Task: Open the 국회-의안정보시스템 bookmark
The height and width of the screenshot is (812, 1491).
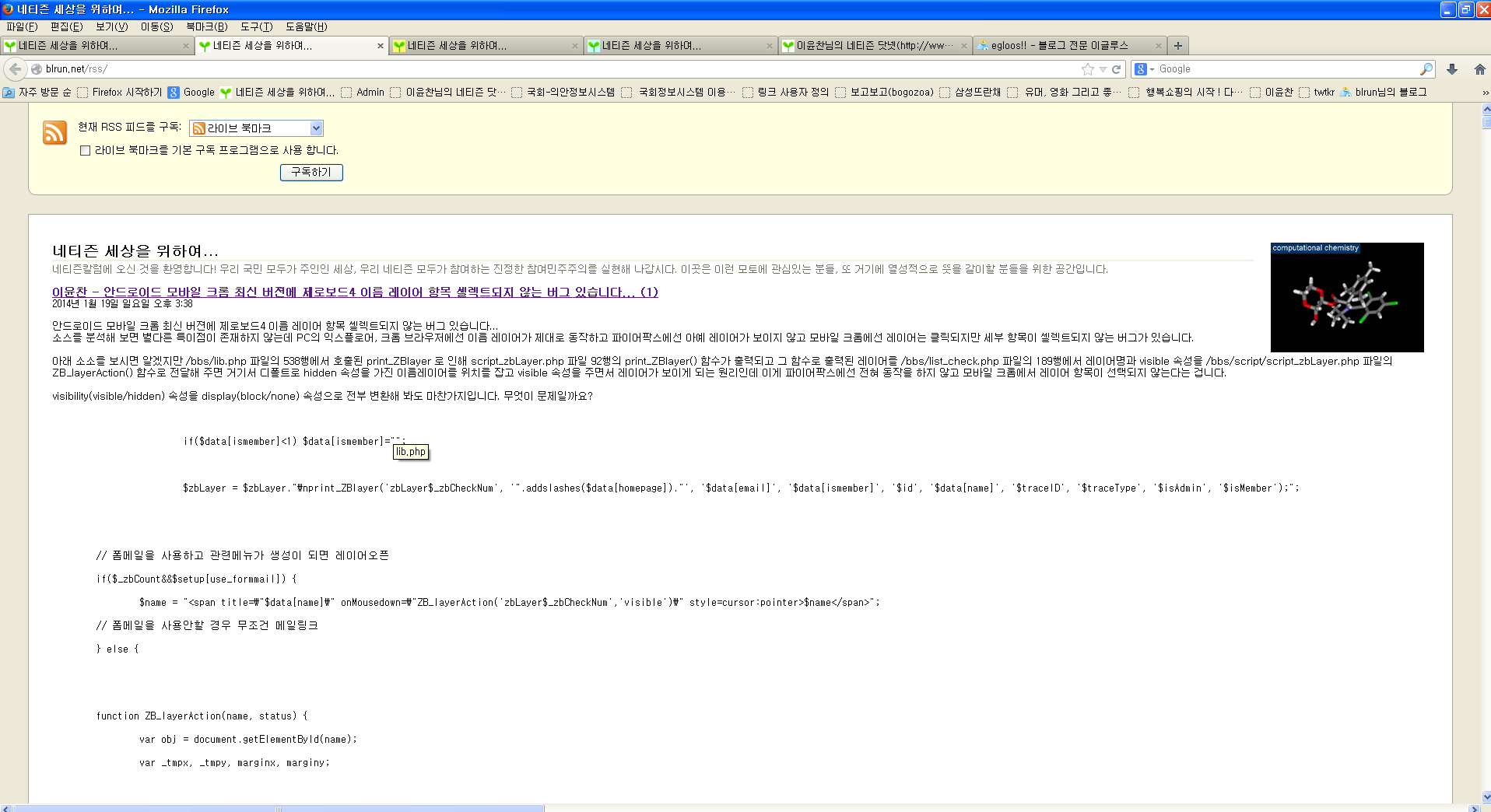Action: click(563, 92)
